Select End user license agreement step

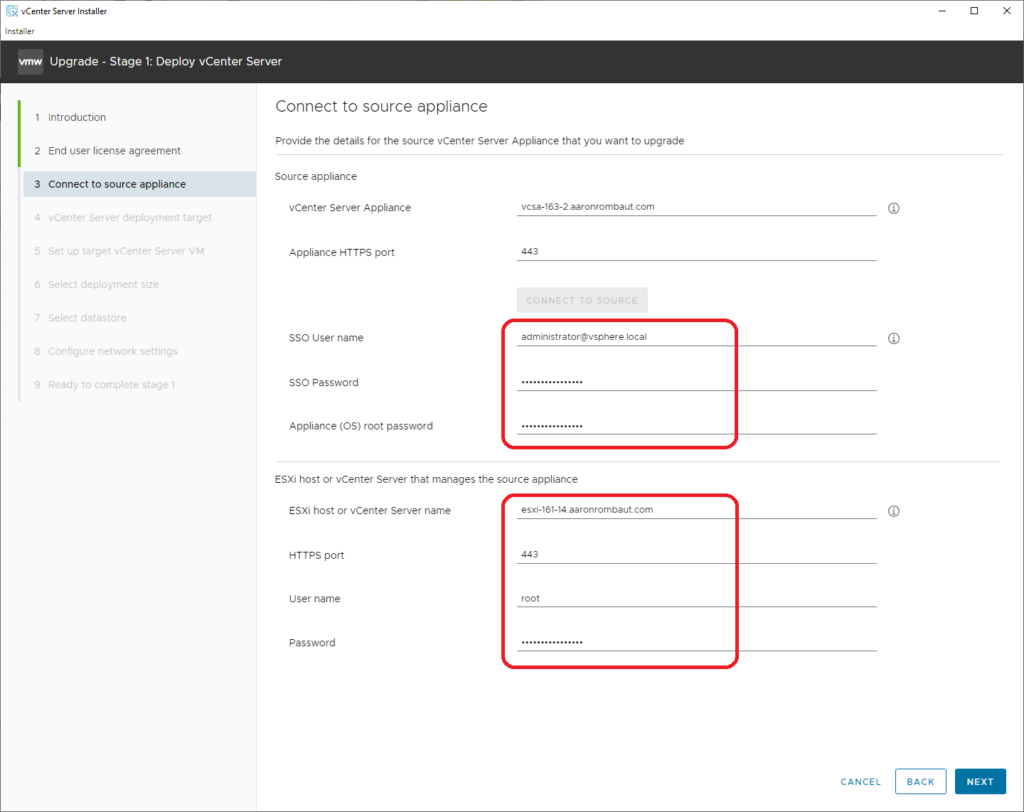tap(114, 151)
